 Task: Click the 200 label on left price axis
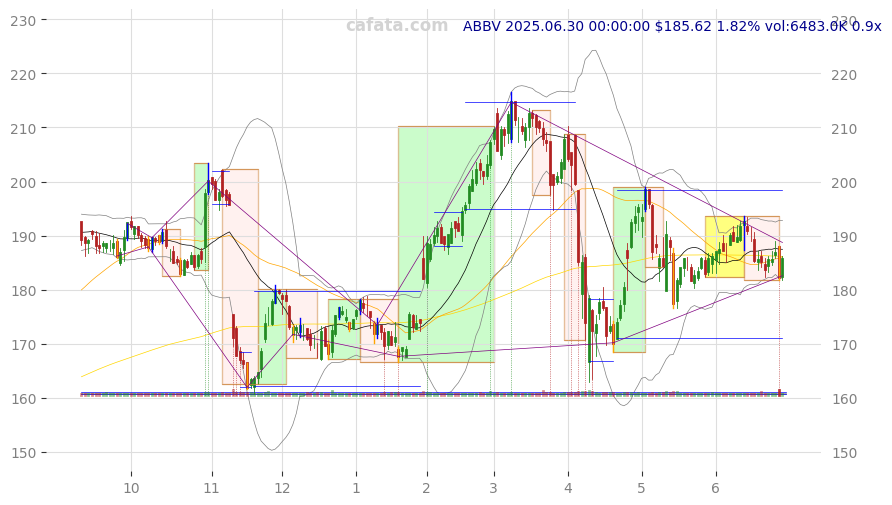(x=23, y=183)
